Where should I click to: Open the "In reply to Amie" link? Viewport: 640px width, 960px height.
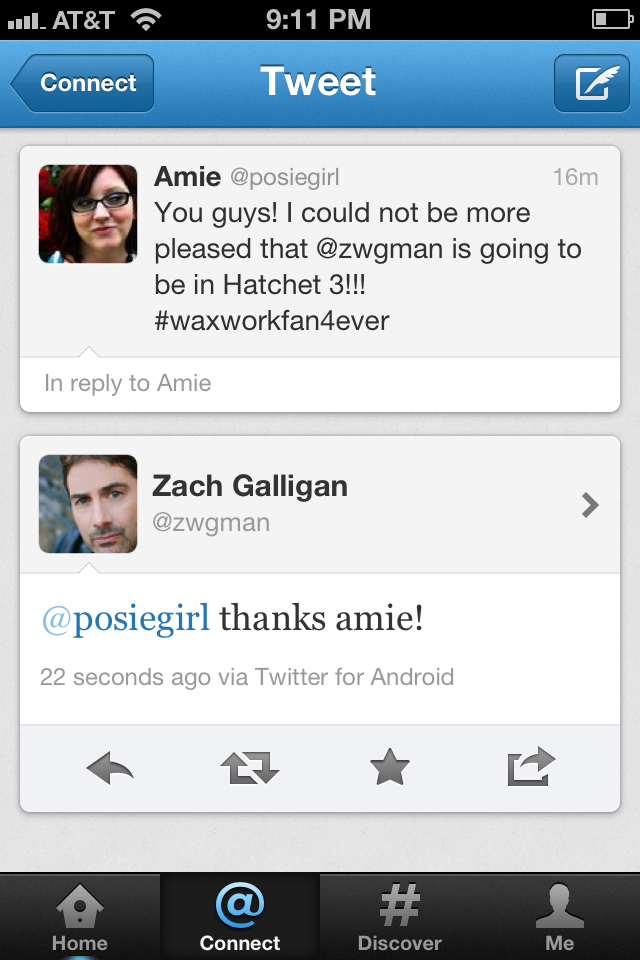(128, 383)
